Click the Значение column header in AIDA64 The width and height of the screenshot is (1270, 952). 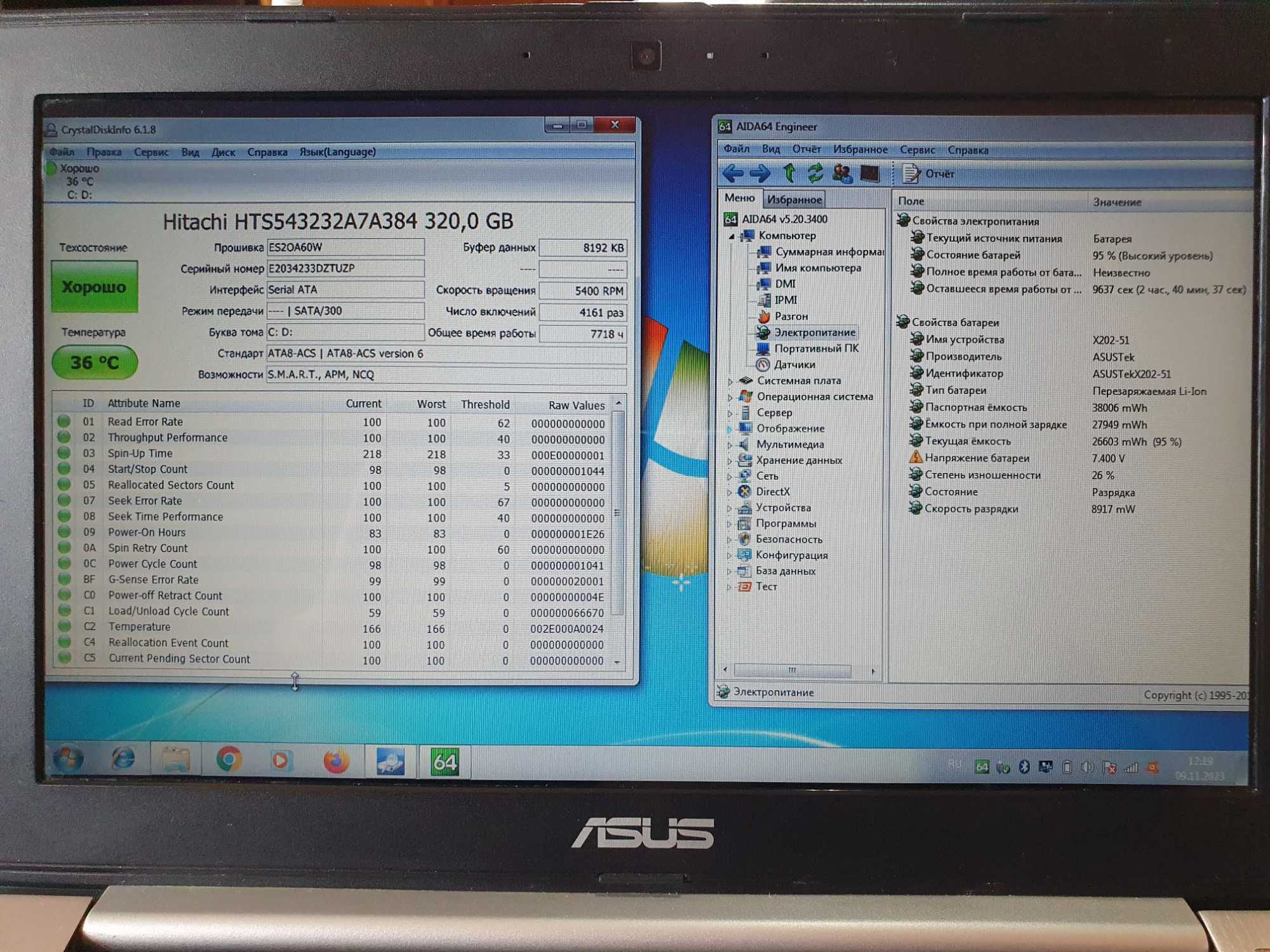pos(1117,202)
